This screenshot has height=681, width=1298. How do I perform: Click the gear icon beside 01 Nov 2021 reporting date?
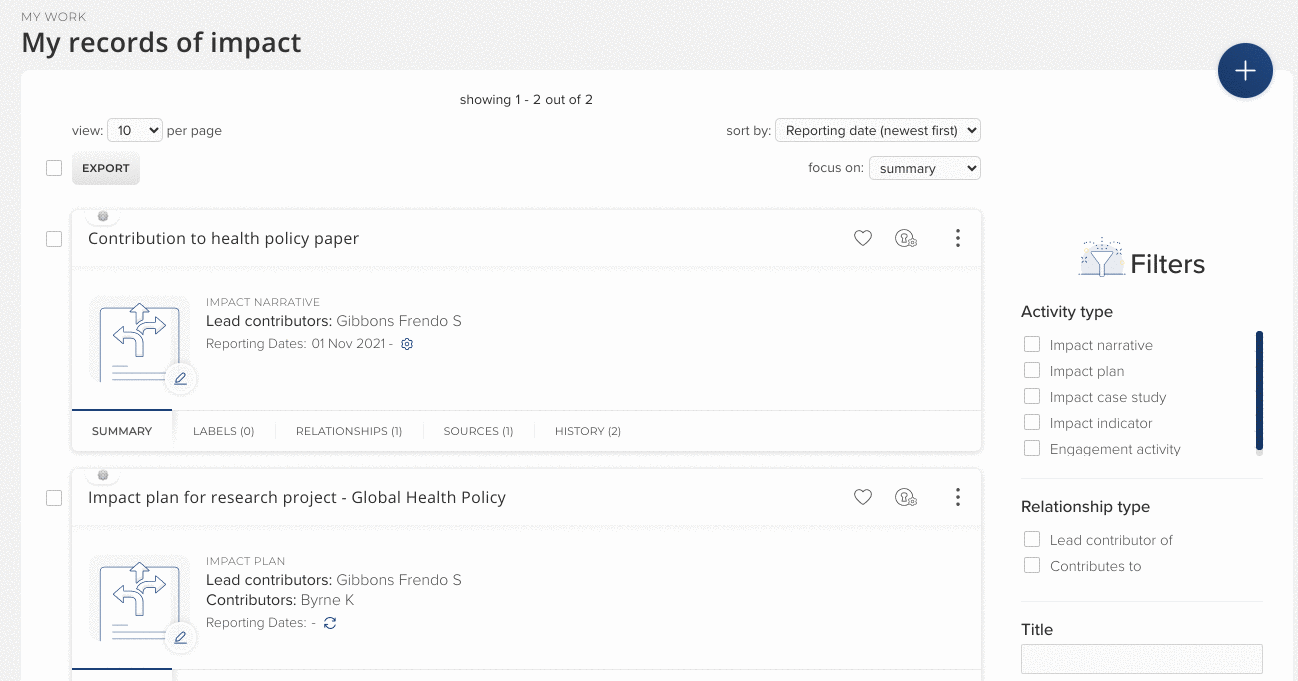coord(407,344)
